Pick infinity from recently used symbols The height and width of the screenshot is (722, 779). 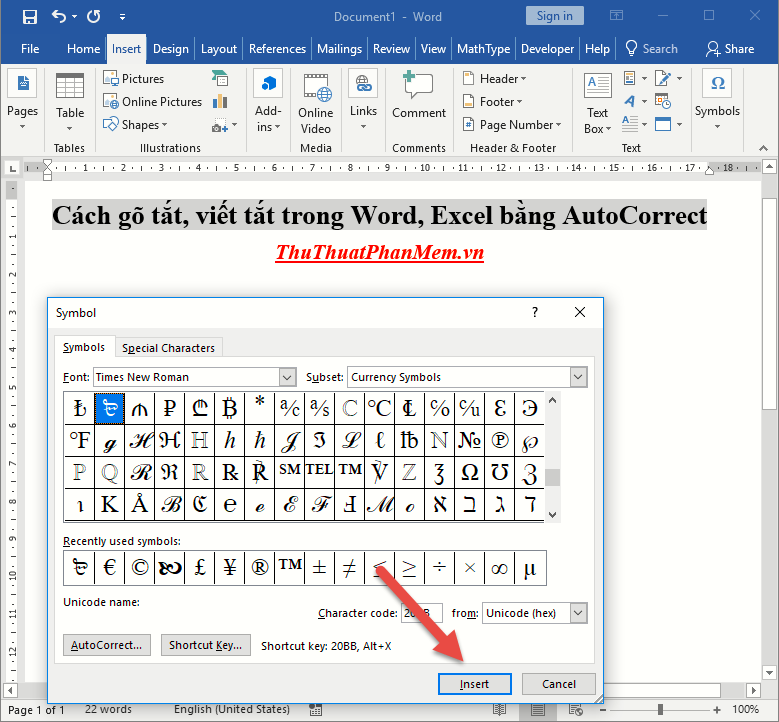click(x=499, y=567)
